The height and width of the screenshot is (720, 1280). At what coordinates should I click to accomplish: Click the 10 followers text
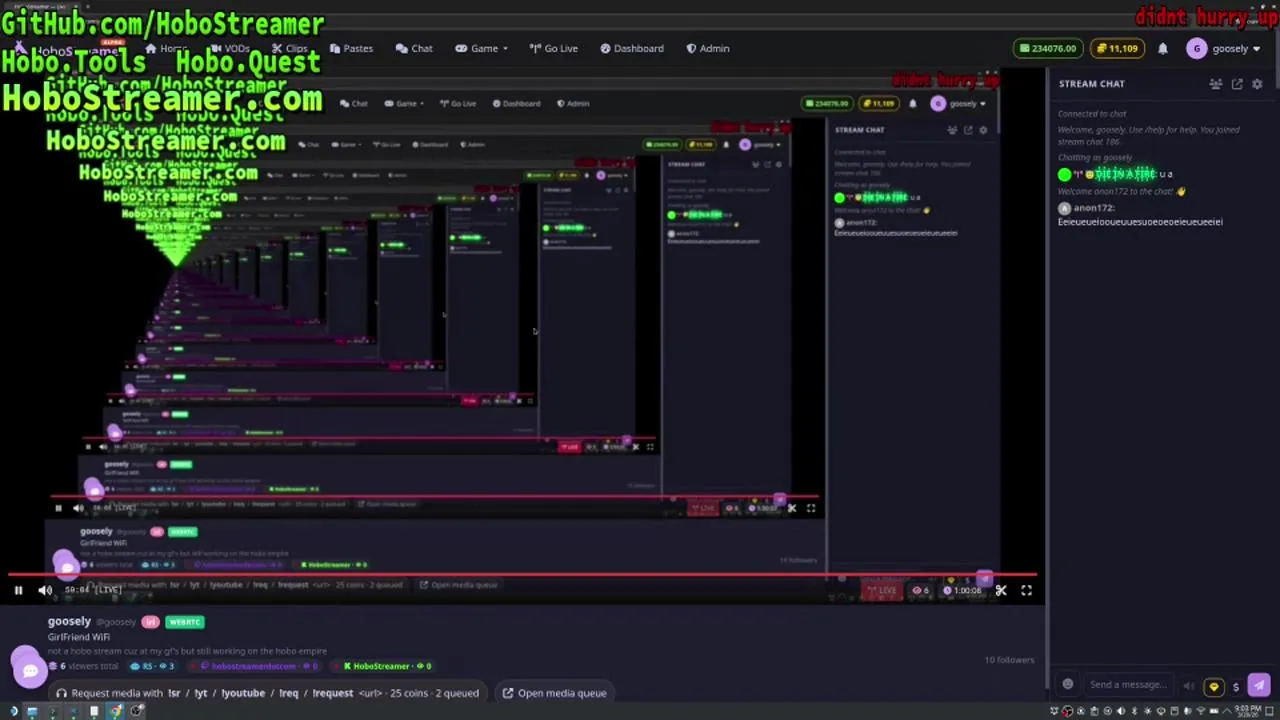click(1009, 660)
